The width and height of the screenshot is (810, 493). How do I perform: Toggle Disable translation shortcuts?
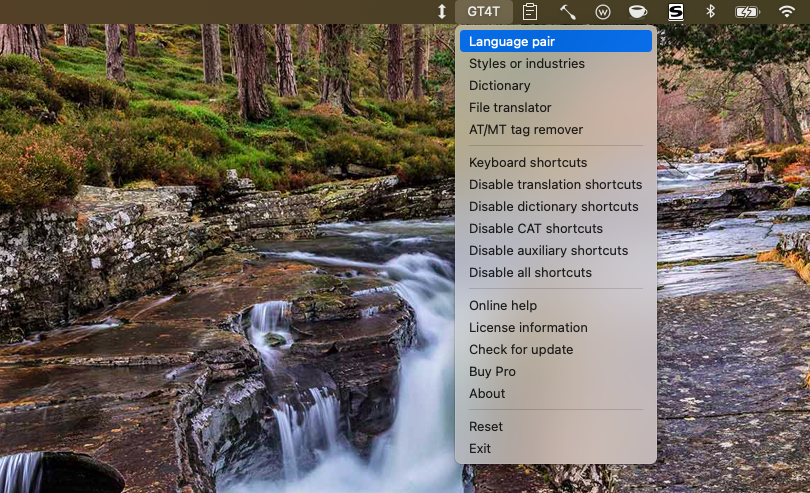click(555, 184)
